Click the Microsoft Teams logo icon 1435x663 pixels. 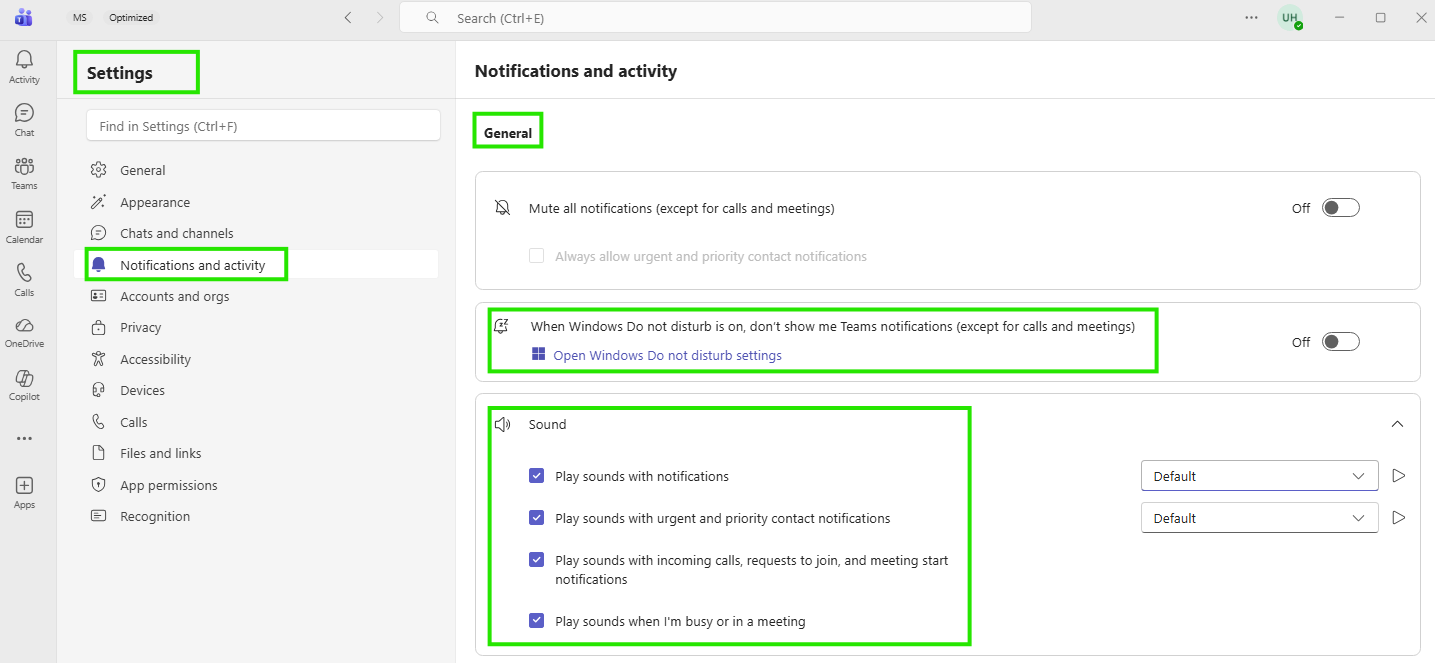pyautogui.click(x=24, y=17)
